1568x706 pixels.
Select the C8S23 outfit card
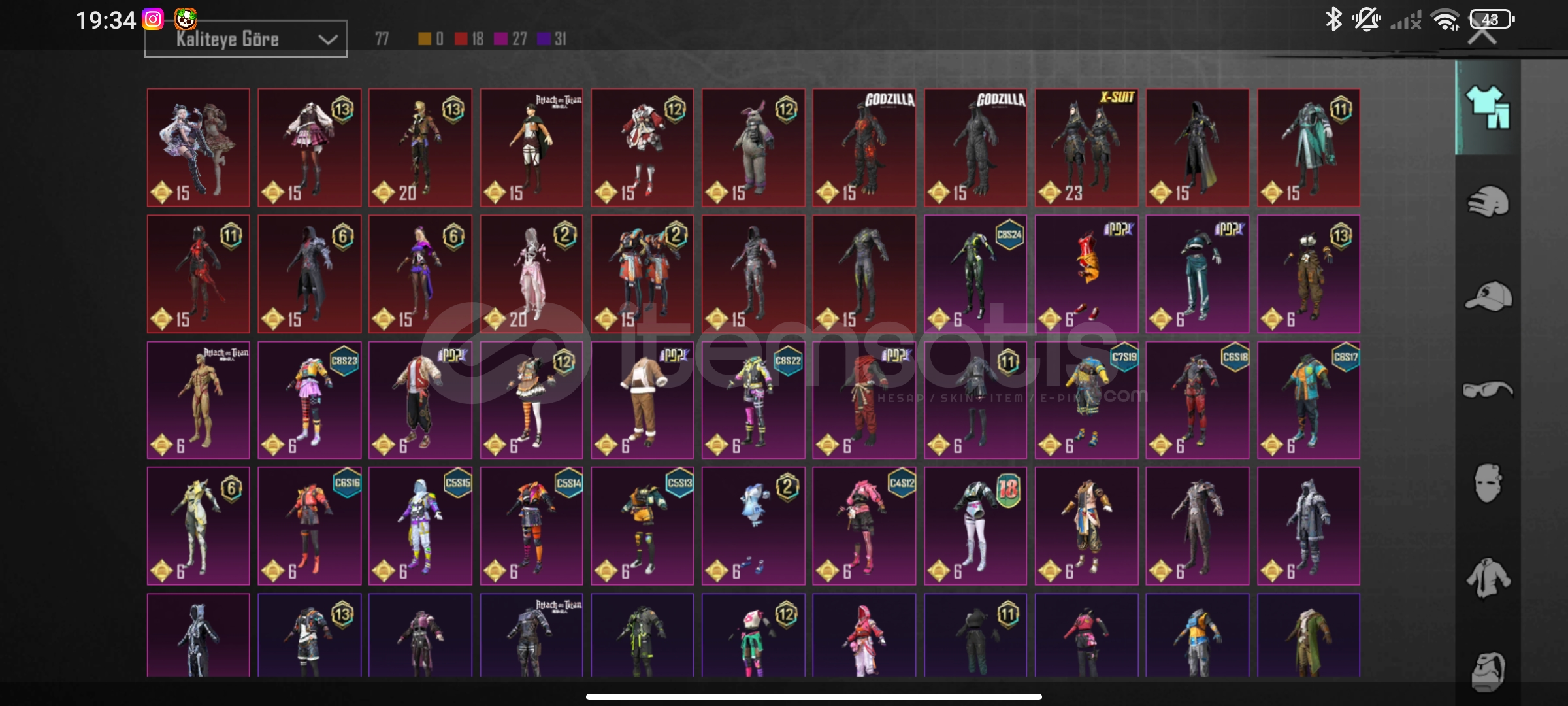(x=309, y=400)
